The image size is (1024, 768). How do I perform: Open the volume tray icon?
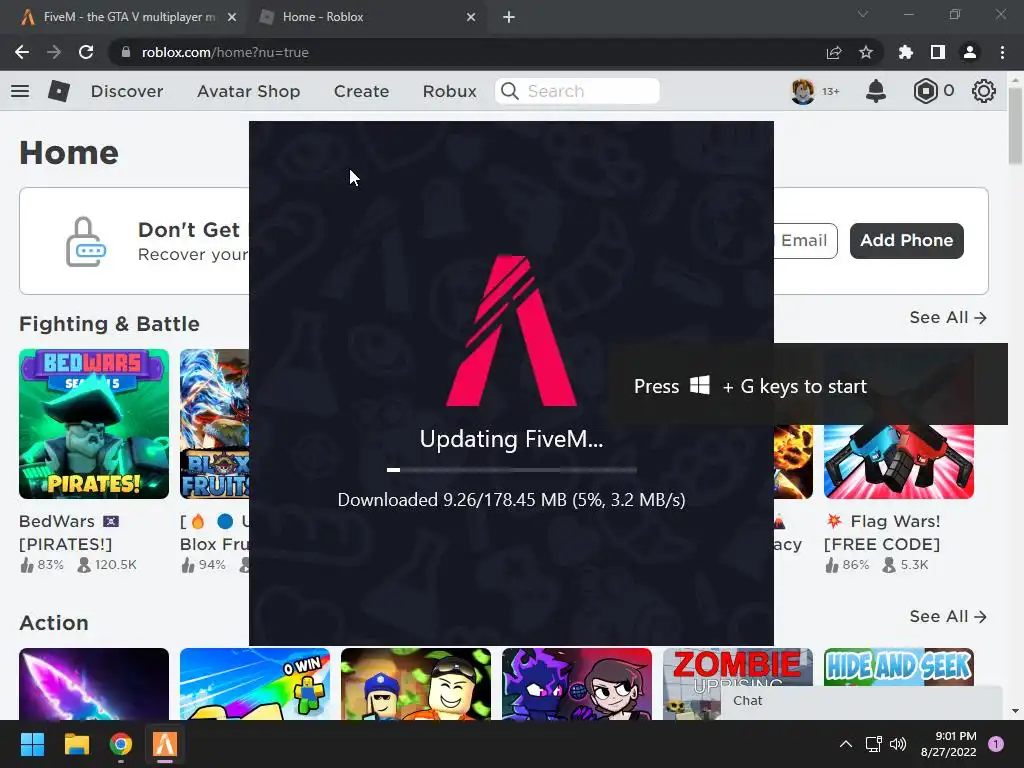(x=899, y=744)
